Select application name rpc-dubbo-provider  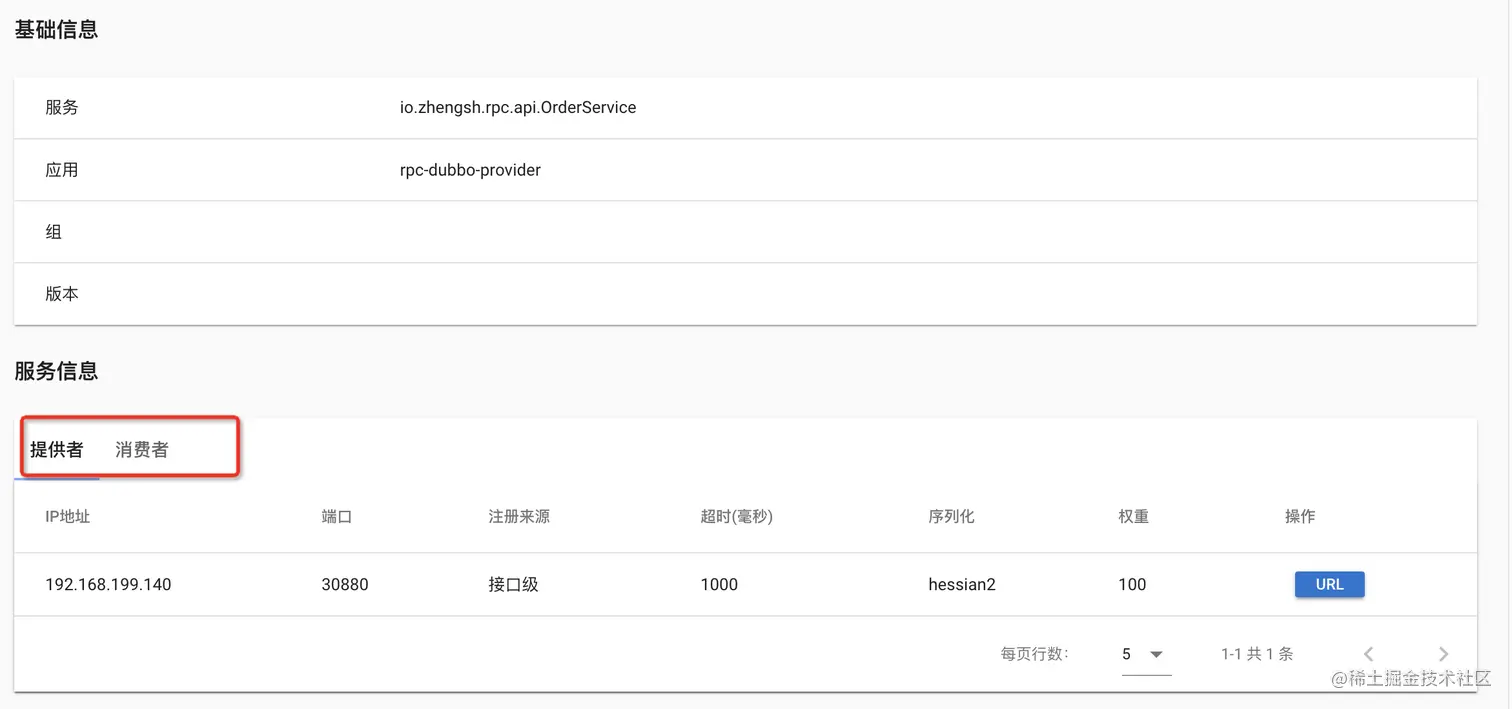(470, 170)
